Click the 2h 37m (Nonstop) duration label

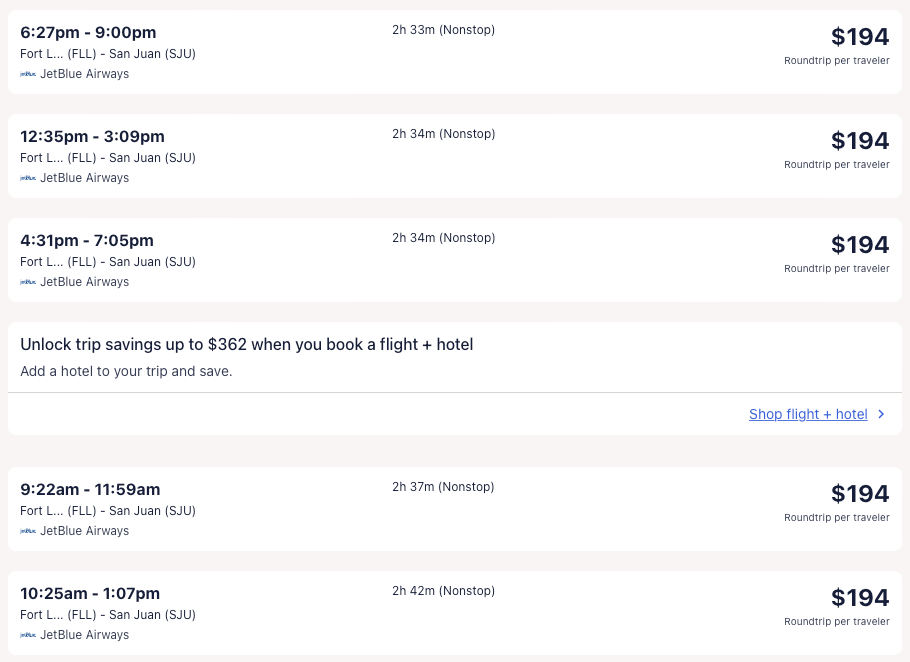point(443,487)
